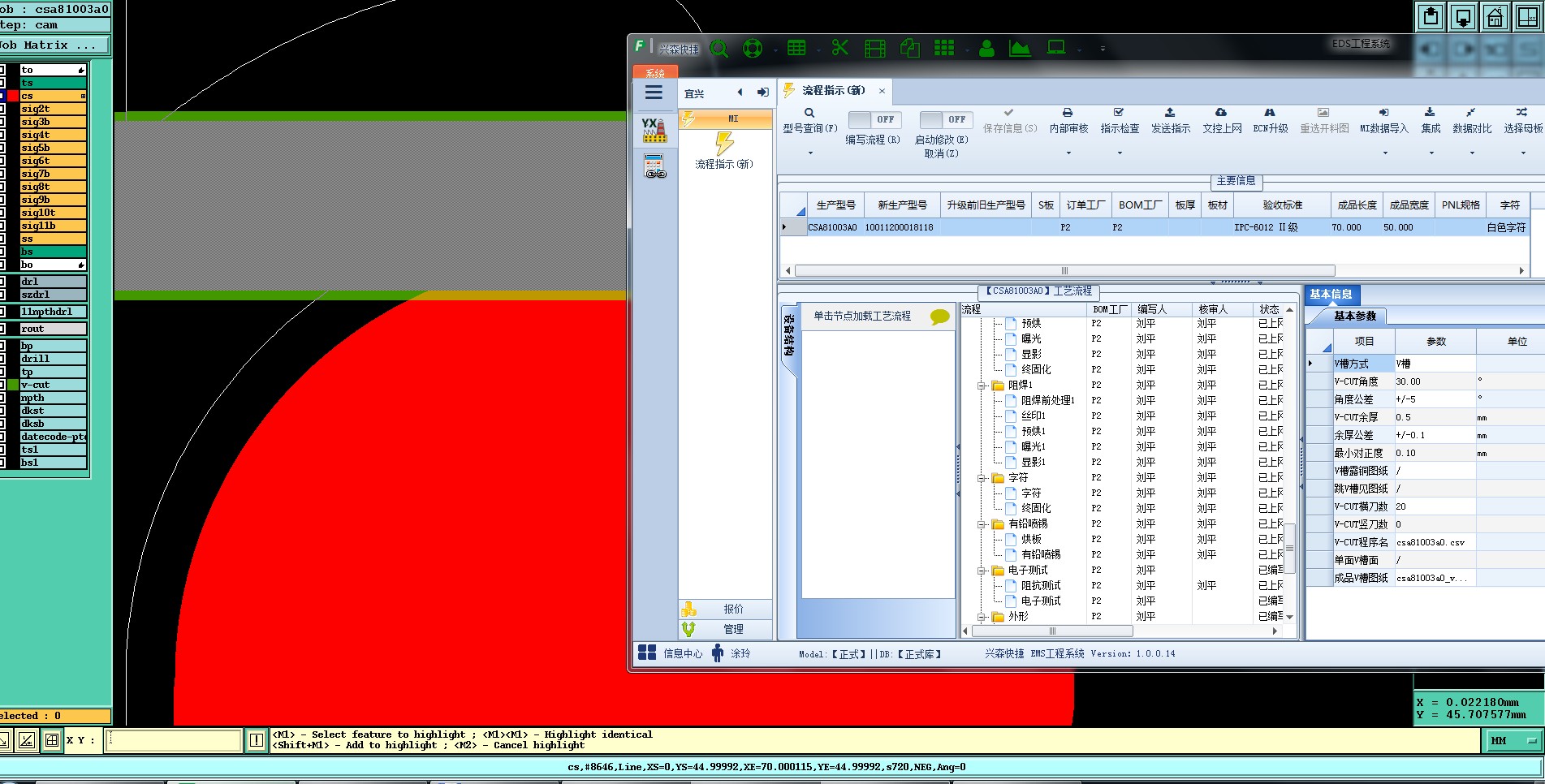This screenshot has width=1545, height=784.
Task: Click 型号查询(F) search button
Action: [809, 121]
